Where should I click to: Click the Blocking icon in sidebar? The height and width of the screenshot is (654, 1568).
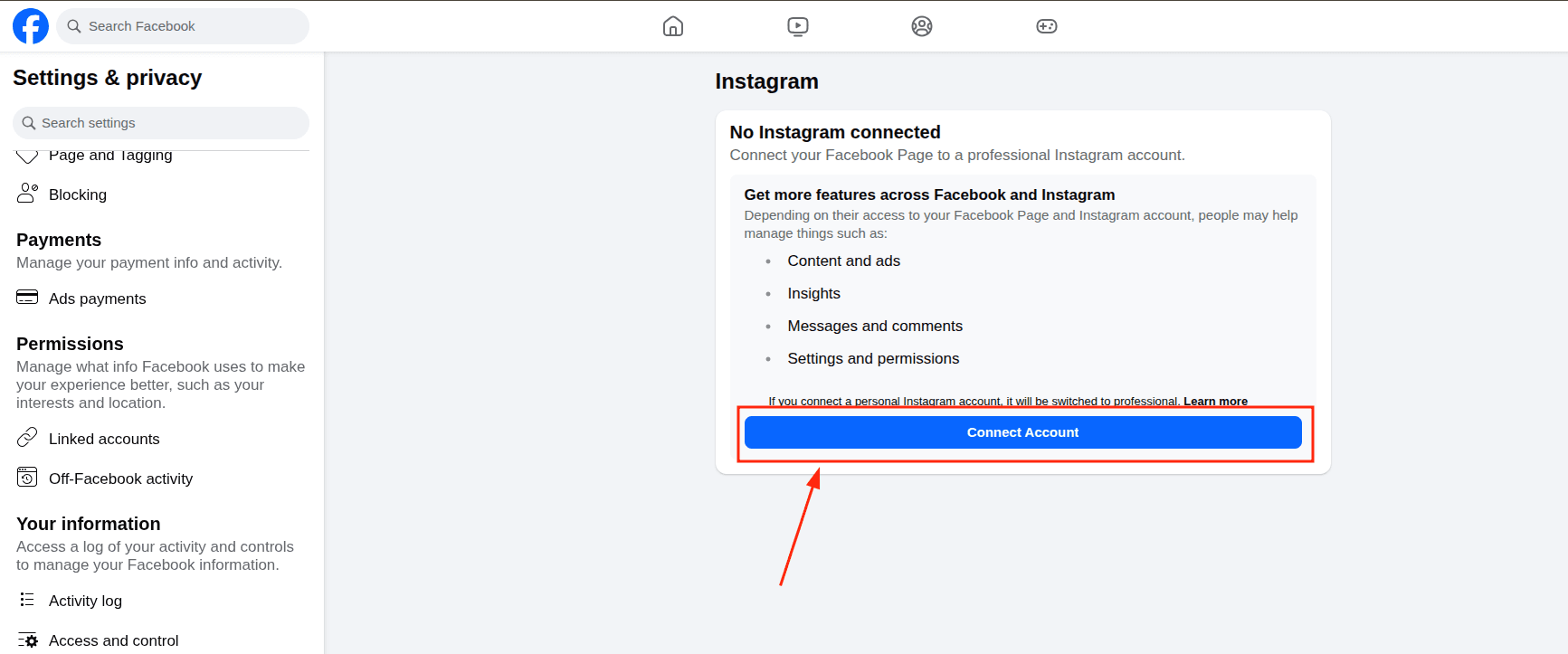(27, 194)
